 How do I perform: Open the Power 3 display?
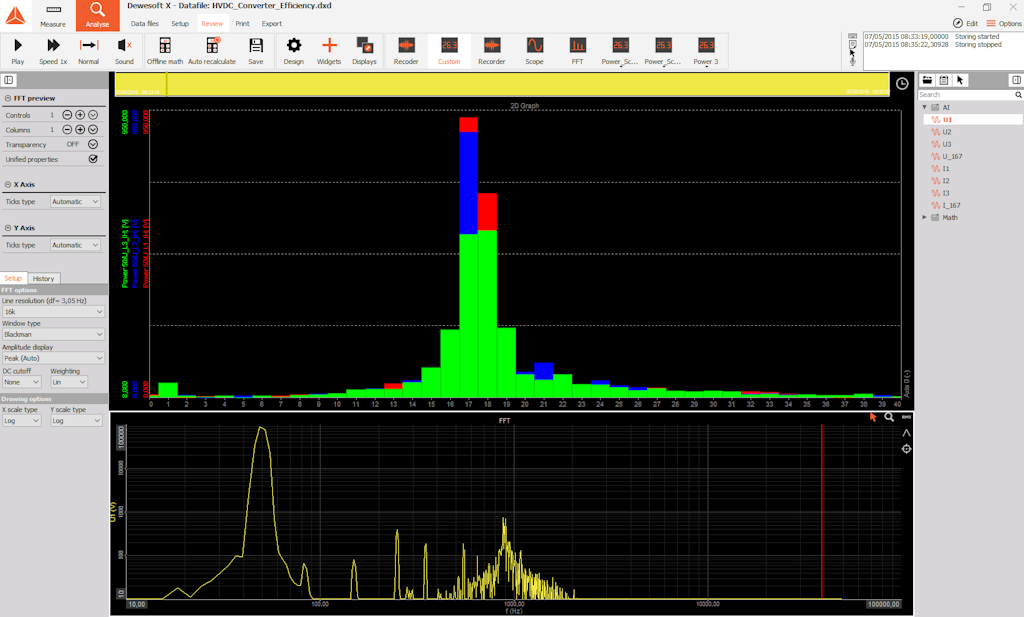[706, 51]
